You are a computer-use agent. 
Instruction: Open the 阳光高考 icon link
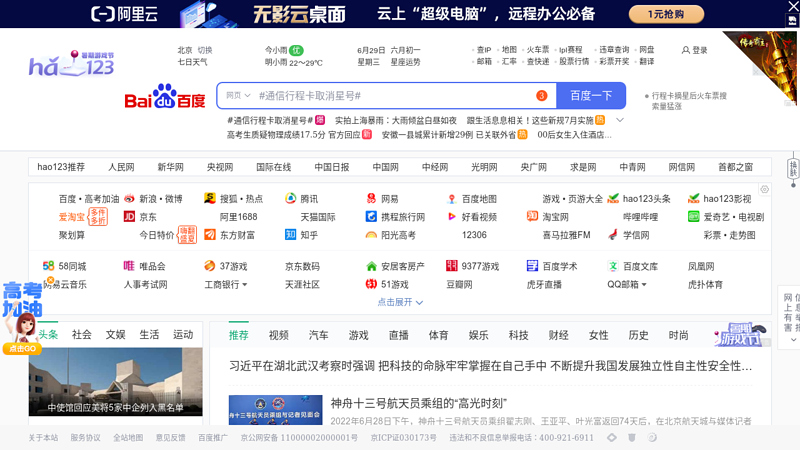(371, 235)
